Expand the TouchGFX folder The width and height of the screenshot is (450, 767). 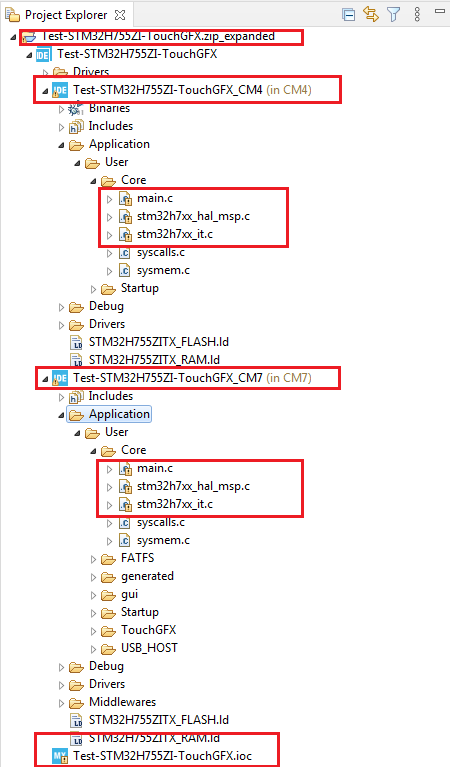pos(93,632)
